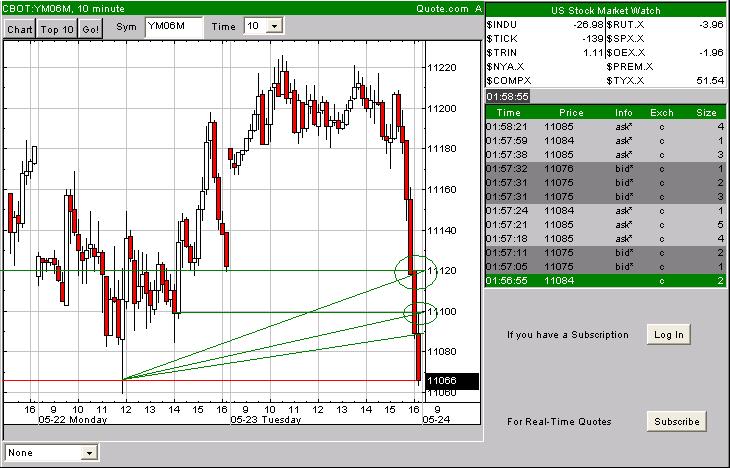Click the Exch column header
Image resolution: width=730 pixels, height=468 pixels.
click(x=662, y=113)
